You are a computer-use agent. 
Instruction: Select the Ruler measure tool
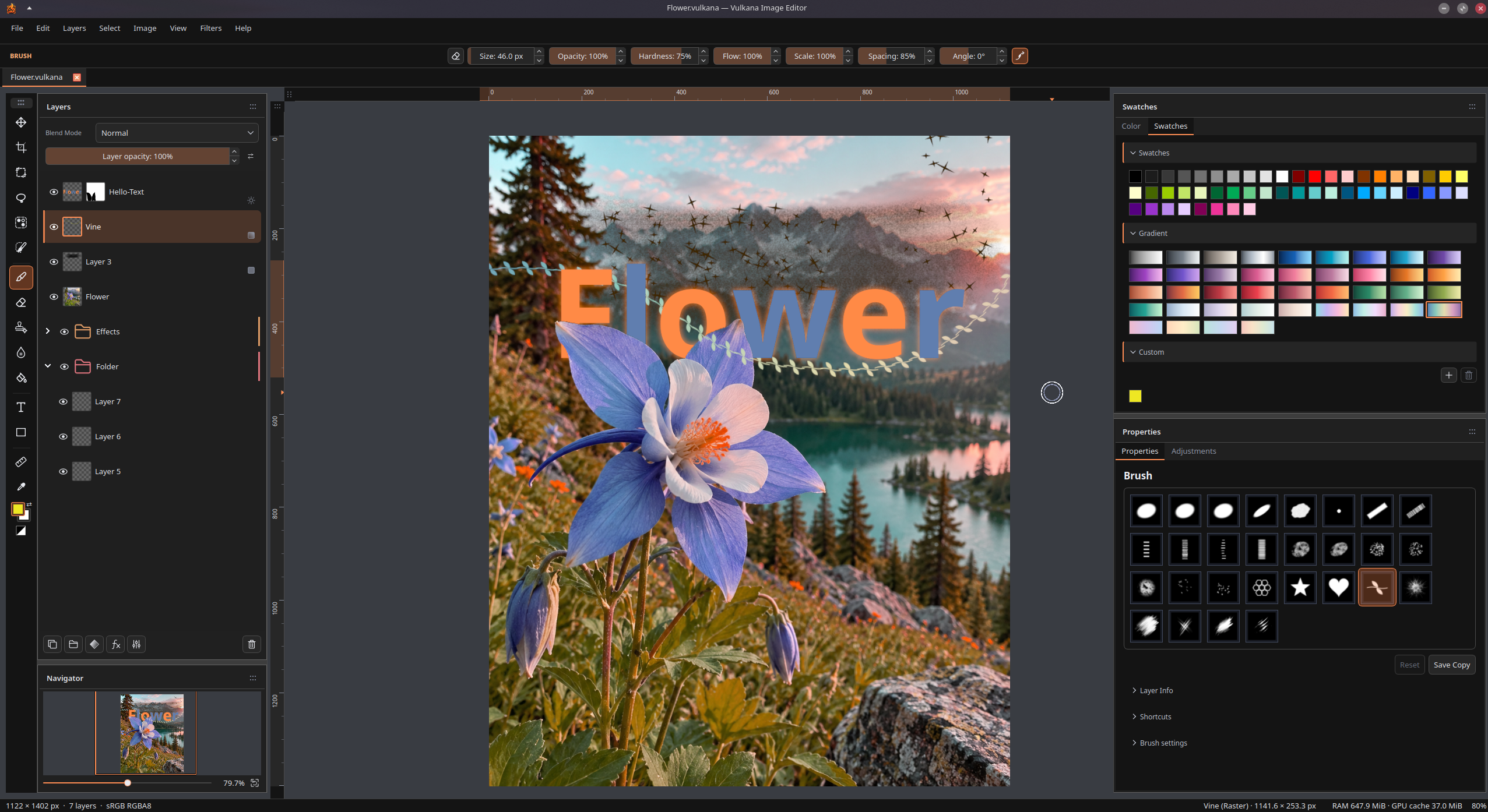[21, 462]
